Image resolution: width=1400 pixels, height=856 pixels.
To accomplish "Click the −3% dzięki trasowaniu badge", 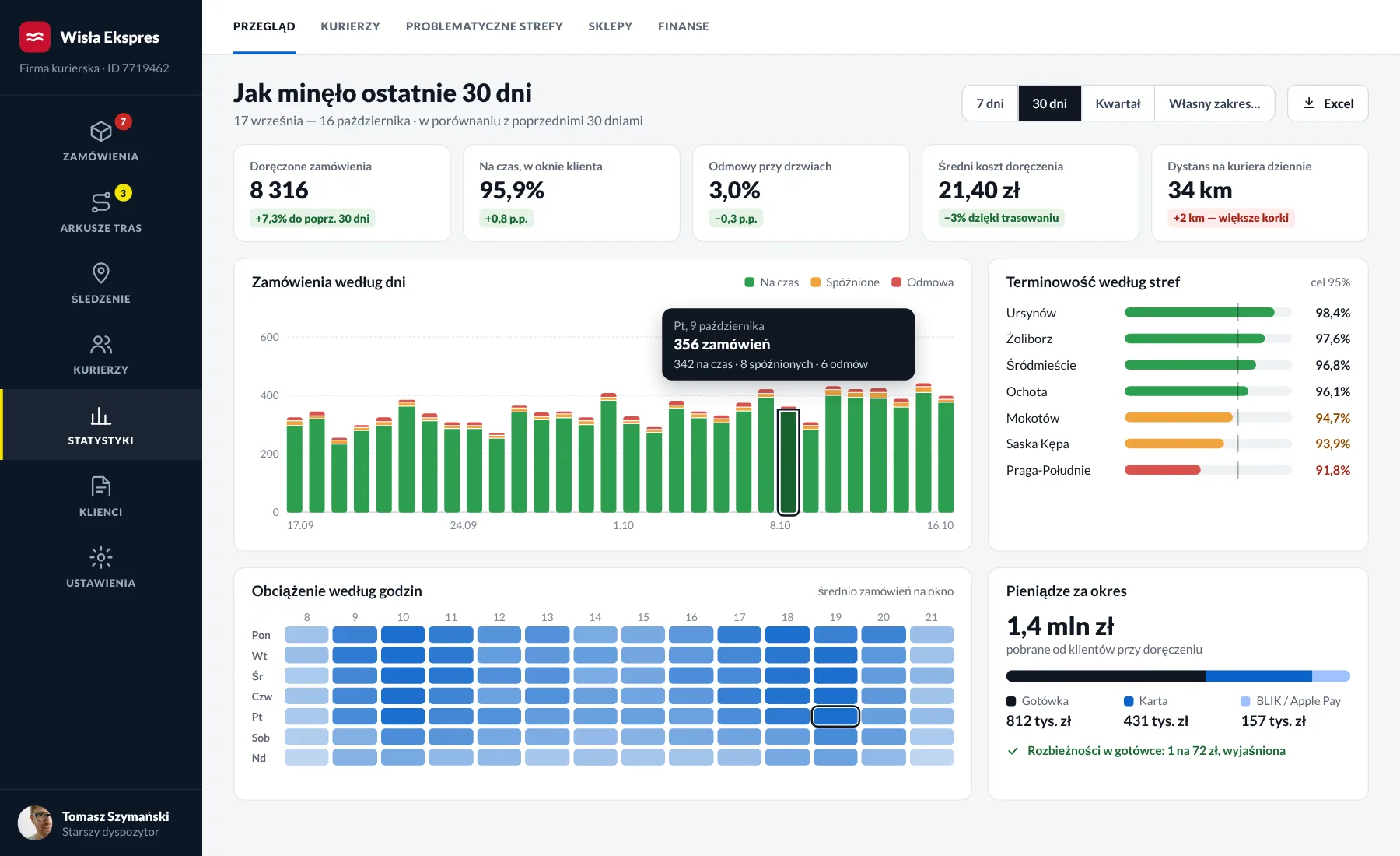I will [x=1001, y=218].
